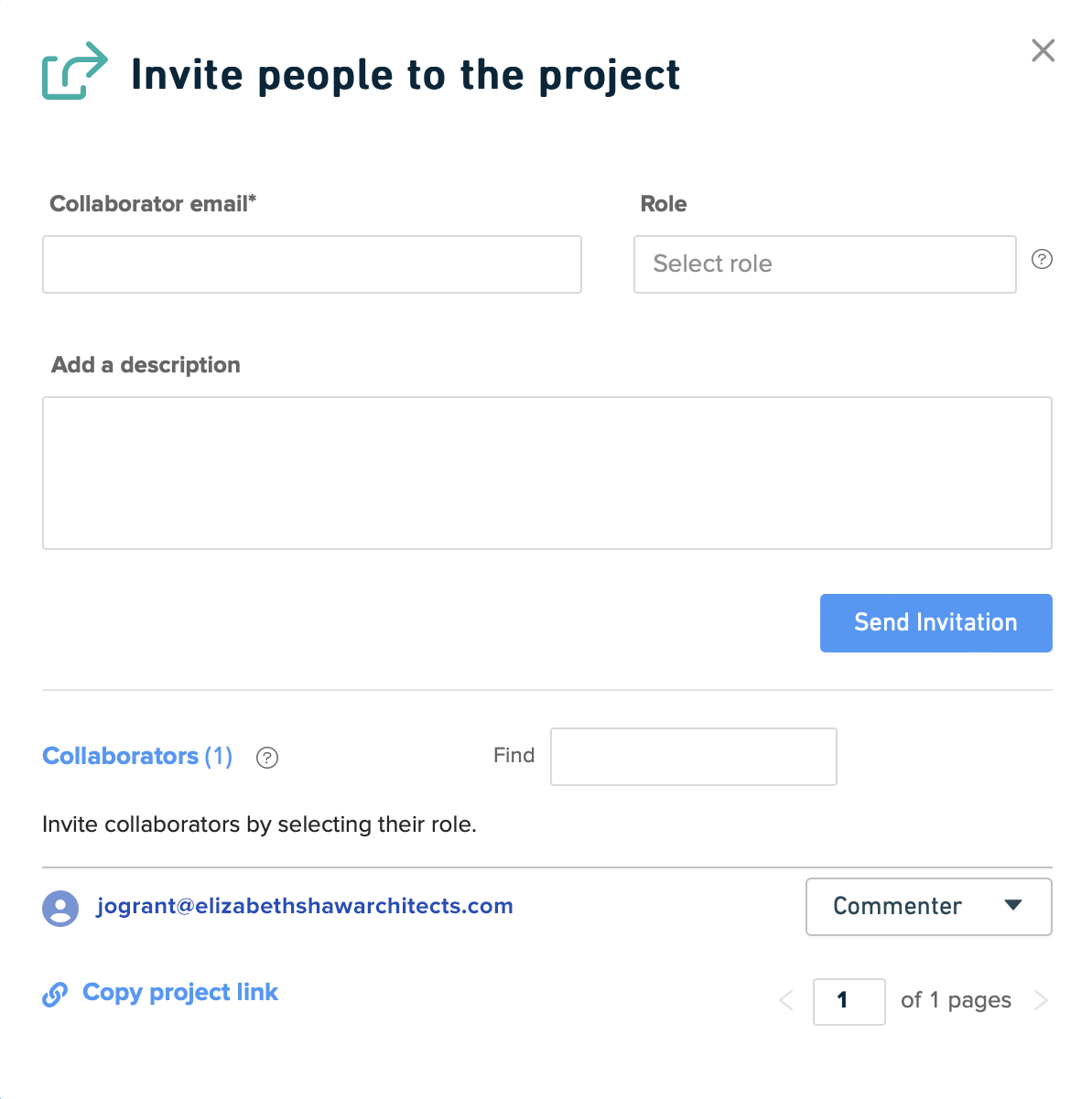Click the Invite people to the project title
The image size is (1092, 1099).
click(405, 75)
